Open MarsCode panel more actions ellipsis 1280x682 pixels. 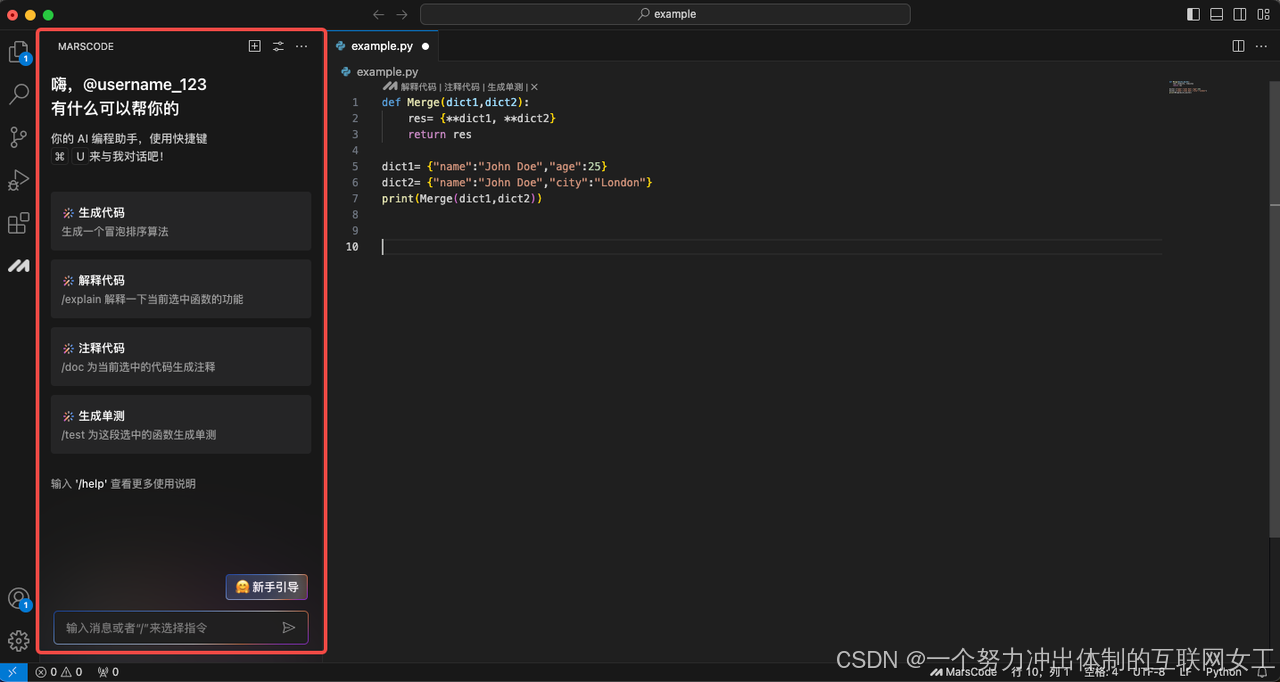tap(301, 46)
